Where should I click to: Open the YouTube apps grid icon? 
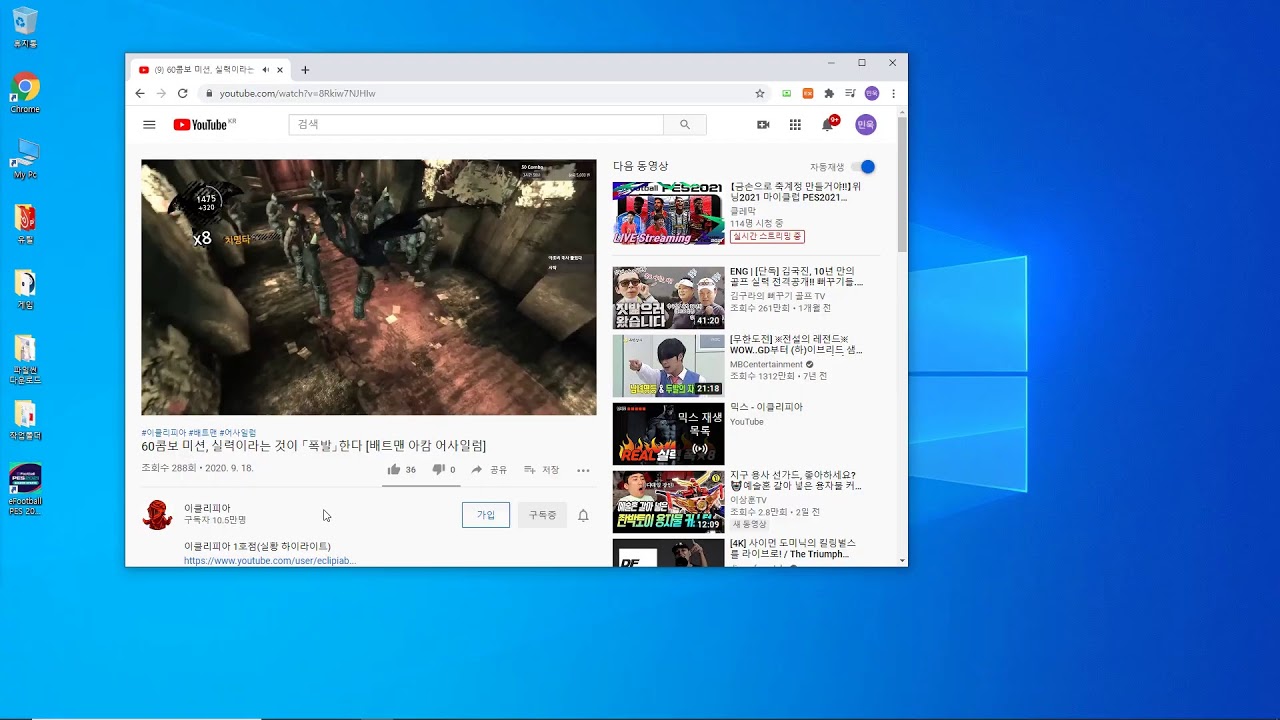(x=795, y=125)
